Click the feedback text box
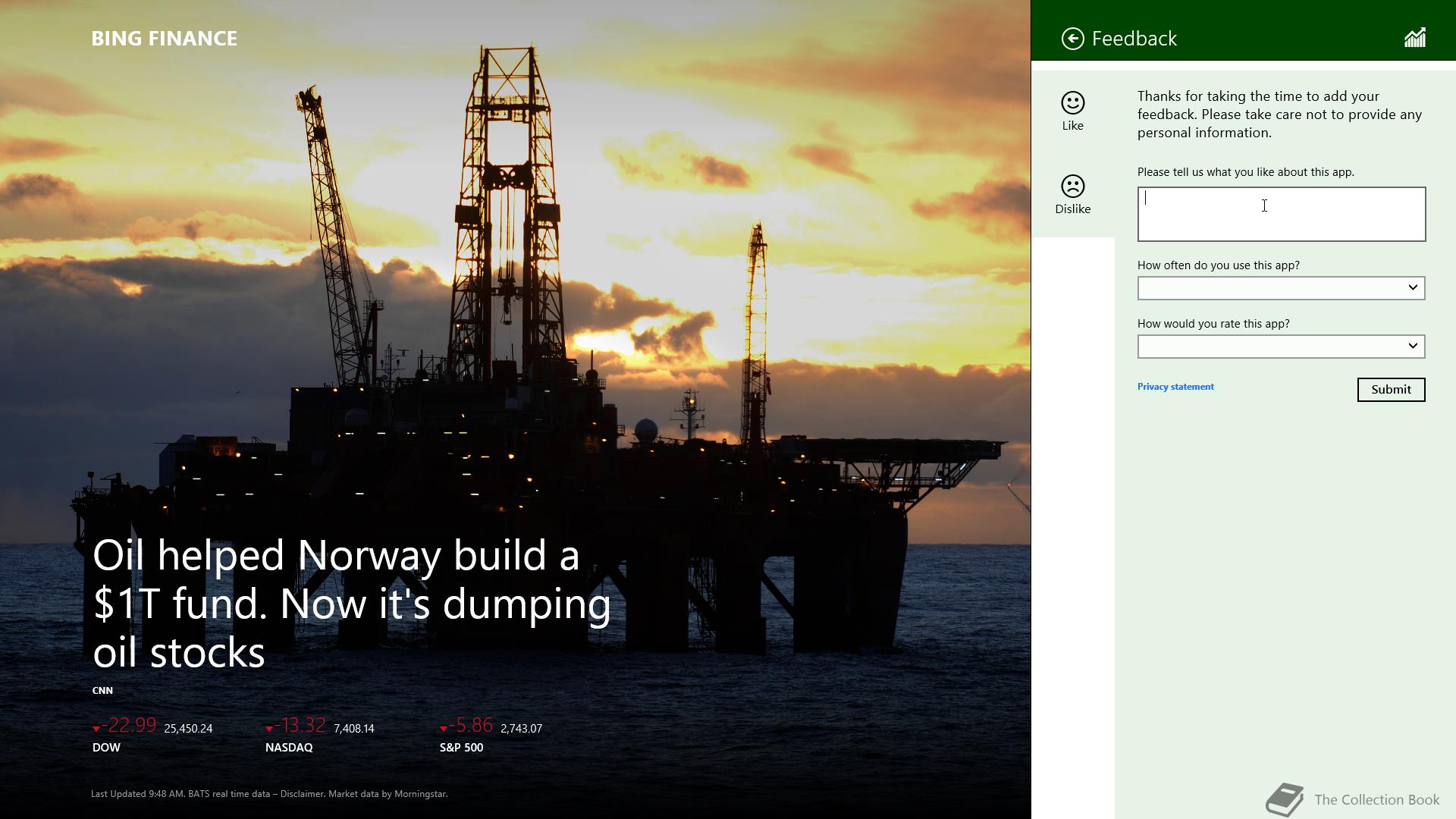 [1281, 214]
